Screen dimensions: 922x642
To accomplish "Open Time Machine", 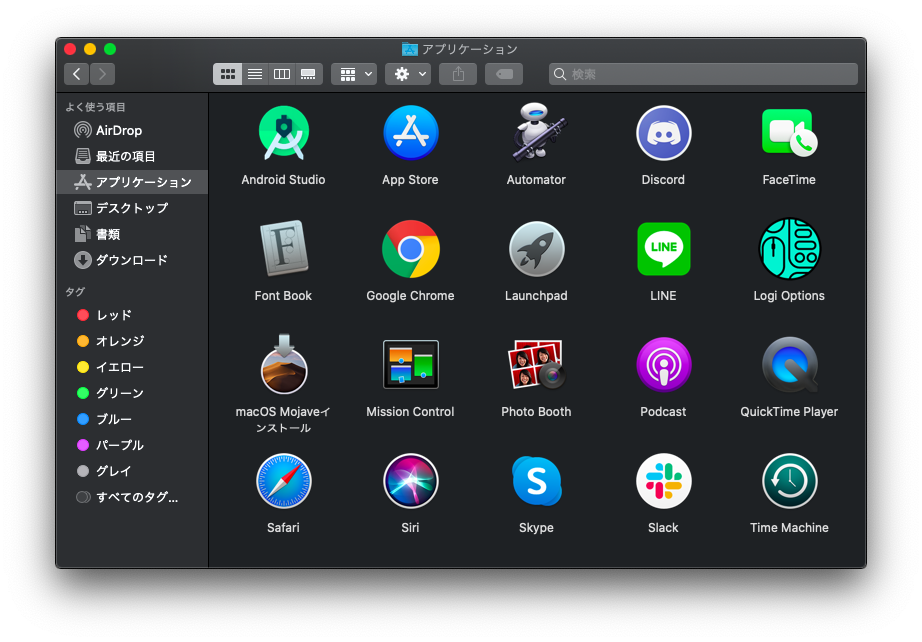I will (x=789, y=480).
